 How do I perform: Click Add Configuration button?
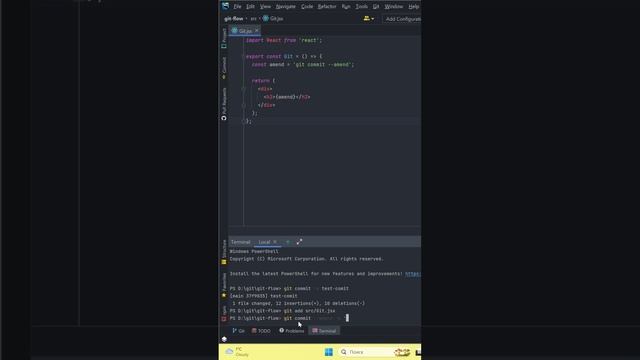402,19
